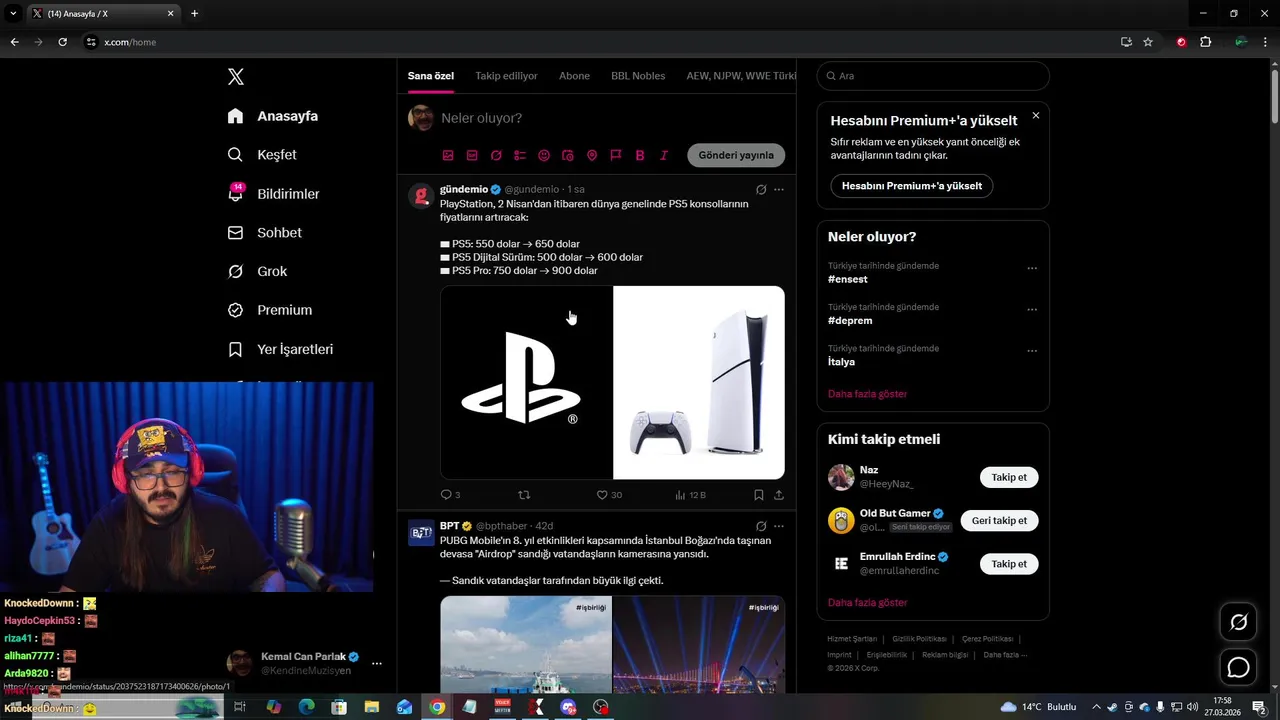The image size is (1280, 720).
Task: Add media with the image icon in composer
Action: click(x=448, y=155)
